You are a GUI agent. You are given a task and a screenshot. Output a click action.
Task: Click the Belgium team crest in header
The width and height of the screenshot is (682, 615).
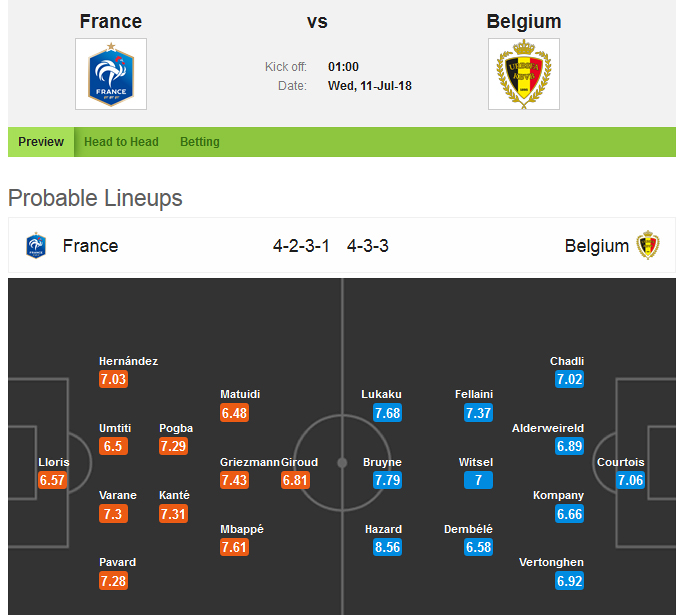coord(524,74)
